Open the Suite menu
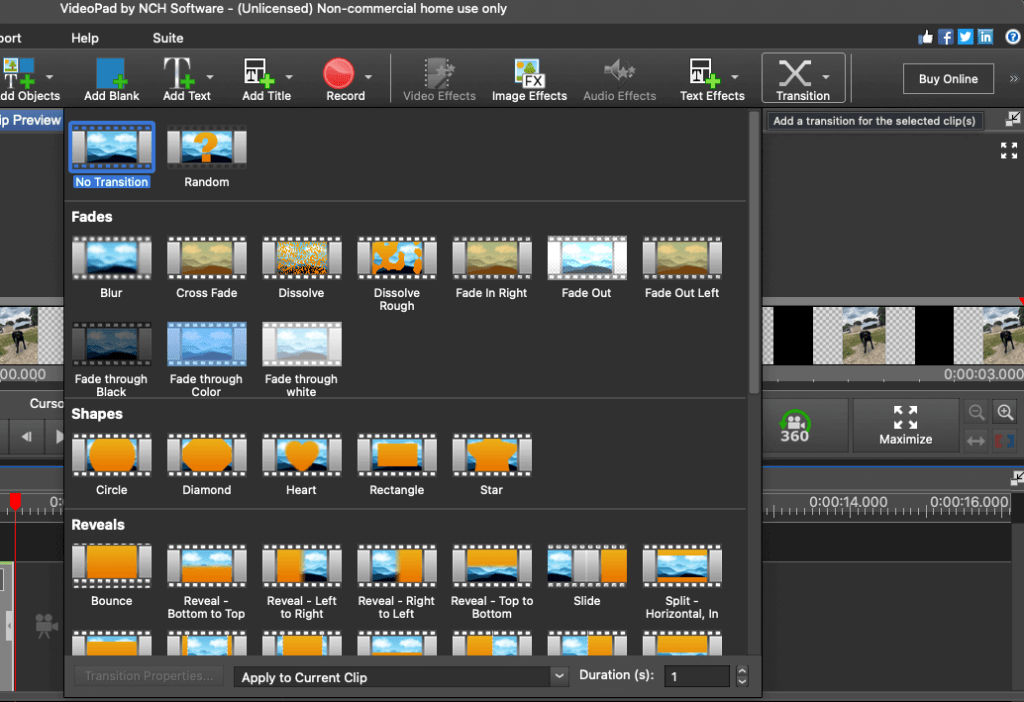 167,38
